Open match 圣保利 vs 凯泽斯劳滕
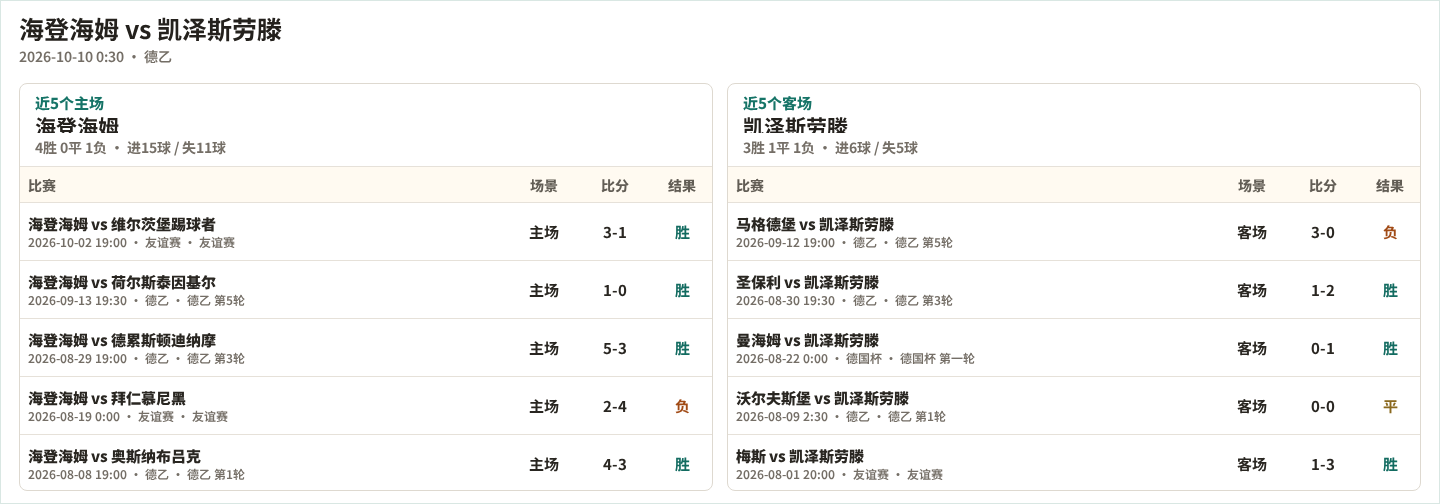1440x504 pixels. point(807,282)
